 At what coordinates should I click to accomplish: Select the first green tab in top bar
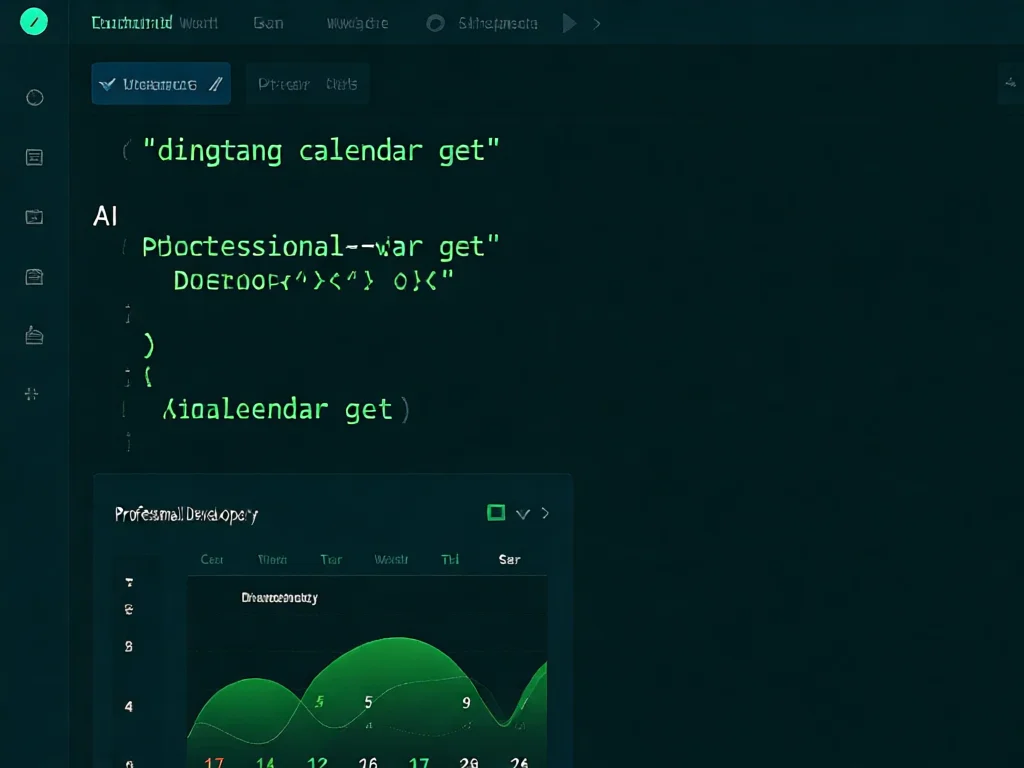tap(131, 22)
